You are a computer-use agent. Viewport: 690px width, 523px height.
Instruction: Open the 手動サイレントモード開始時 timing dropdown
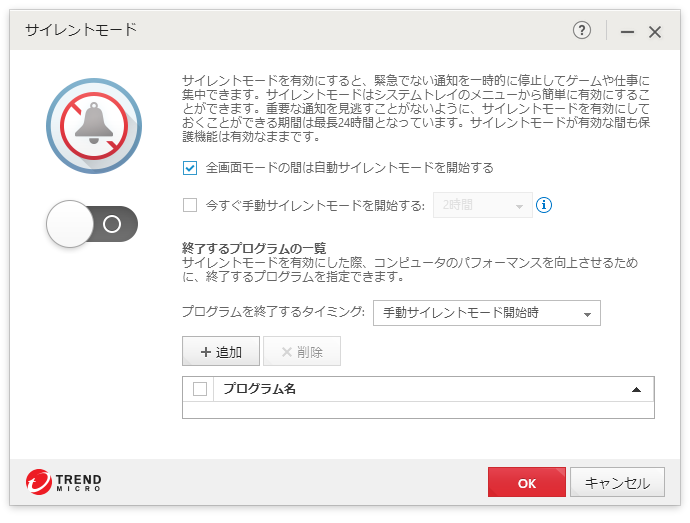[486, 313]
